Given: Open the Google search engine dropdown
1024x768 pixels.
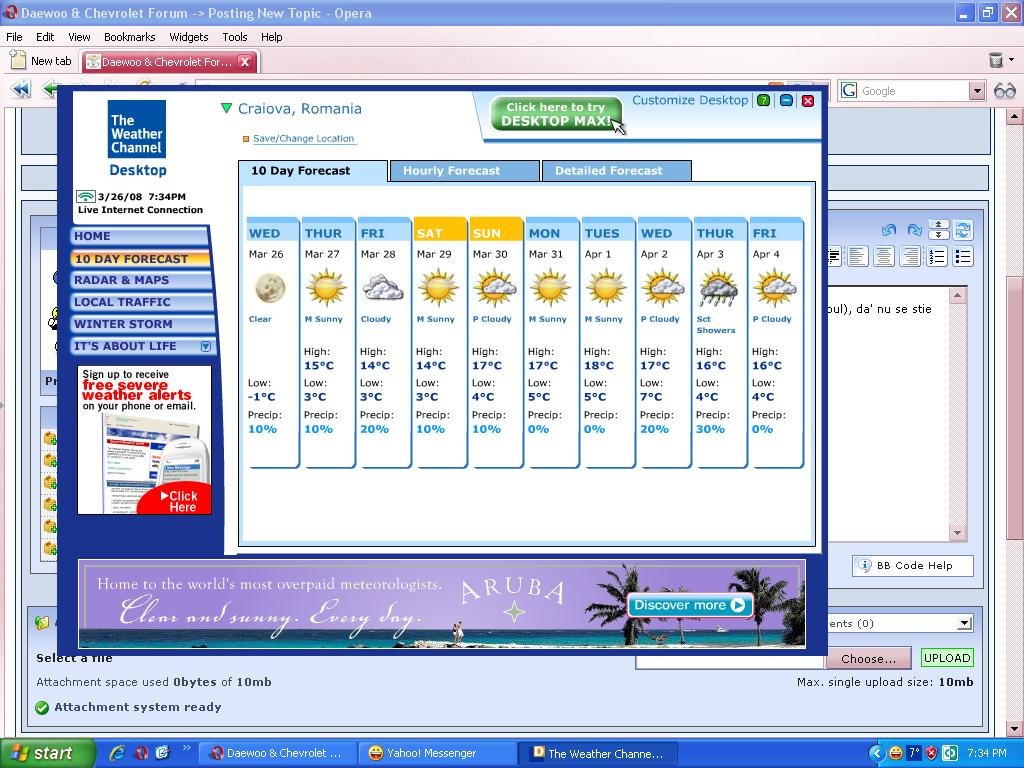Looking at the screenshot, I should coord(977,91).
